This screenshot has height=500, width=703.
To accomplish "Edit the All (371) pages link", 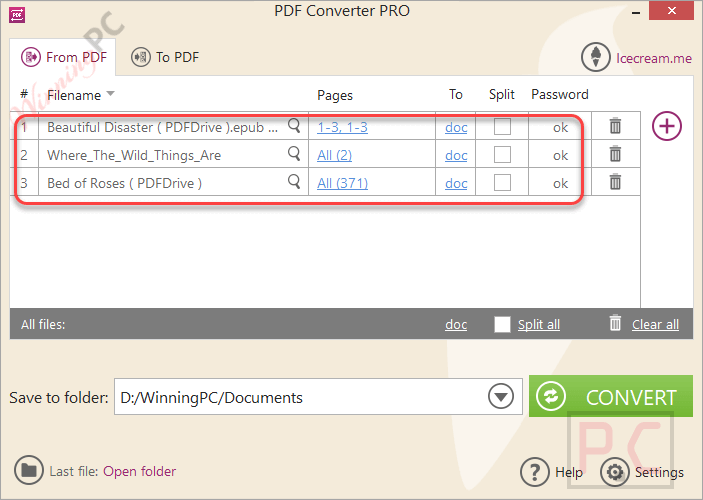I will coord(343,183).
